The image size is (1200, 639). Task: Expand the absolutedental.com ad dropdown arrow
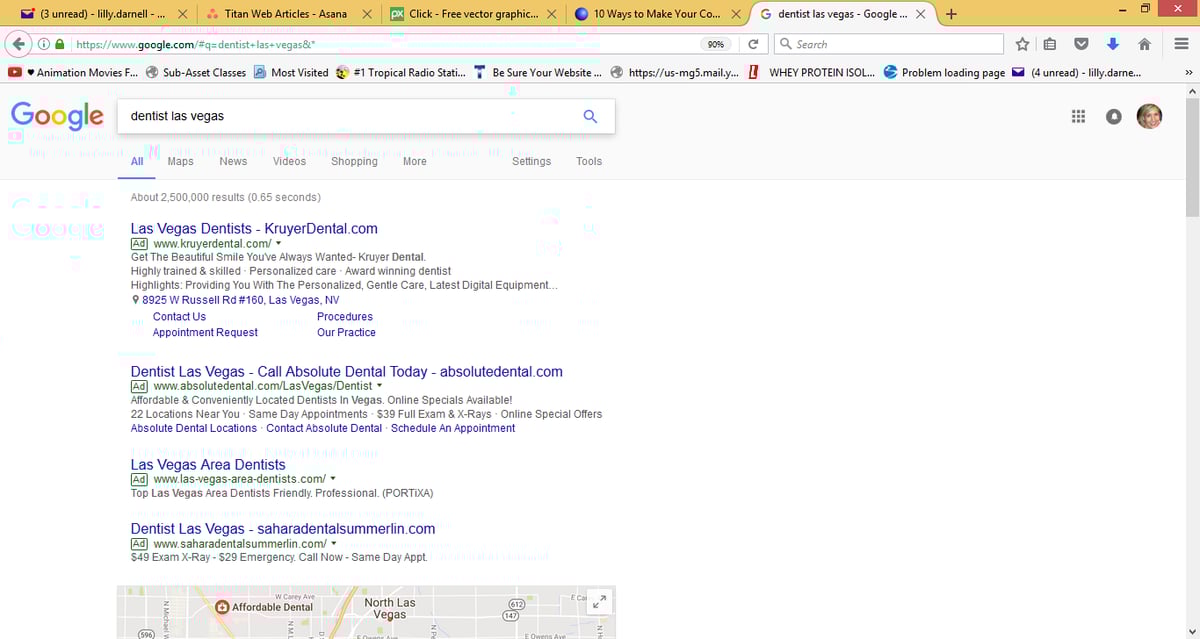(x=380, y=386)
